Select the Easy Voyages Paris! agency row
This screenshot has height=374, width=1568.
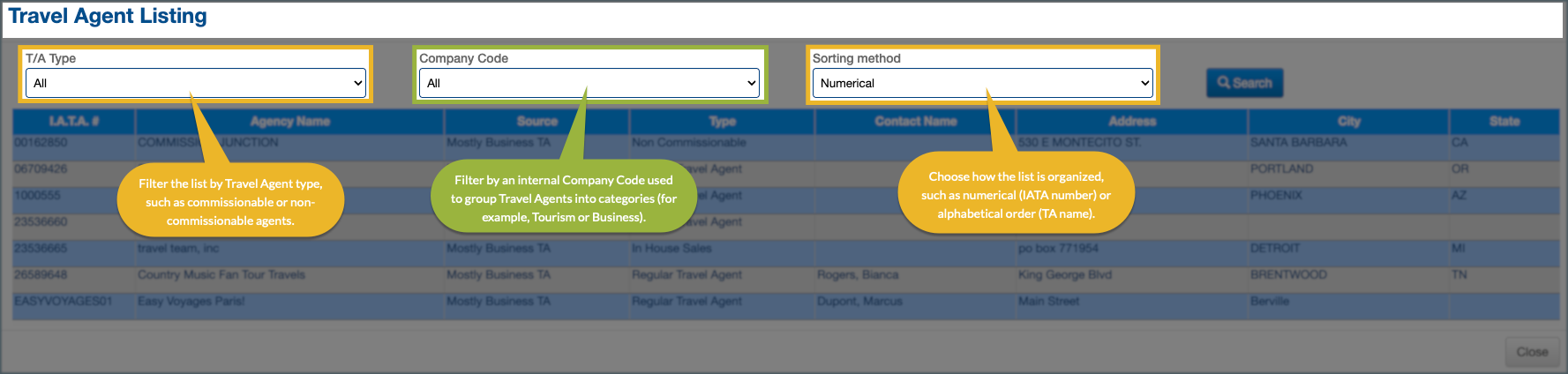click(191, 302)
